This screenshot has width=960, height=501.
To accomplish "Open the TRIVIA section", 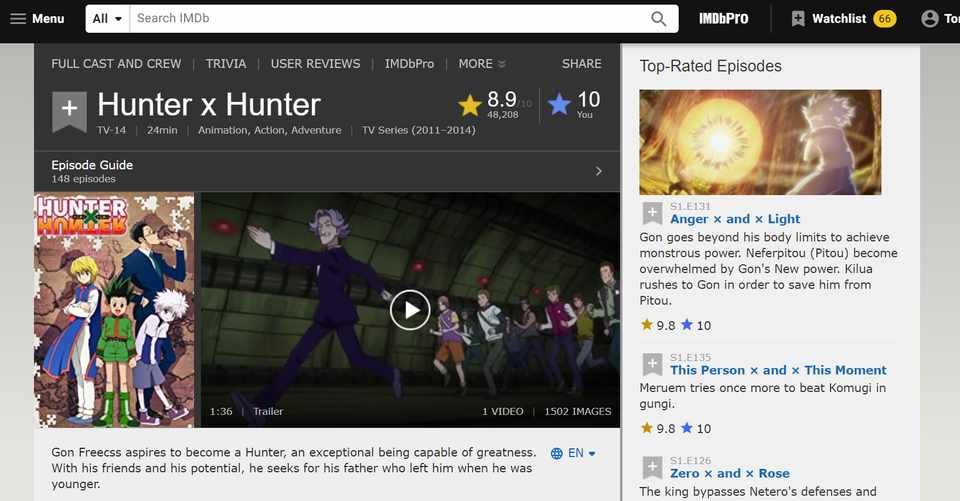I will pyautogui.click(x=226, y=64).
